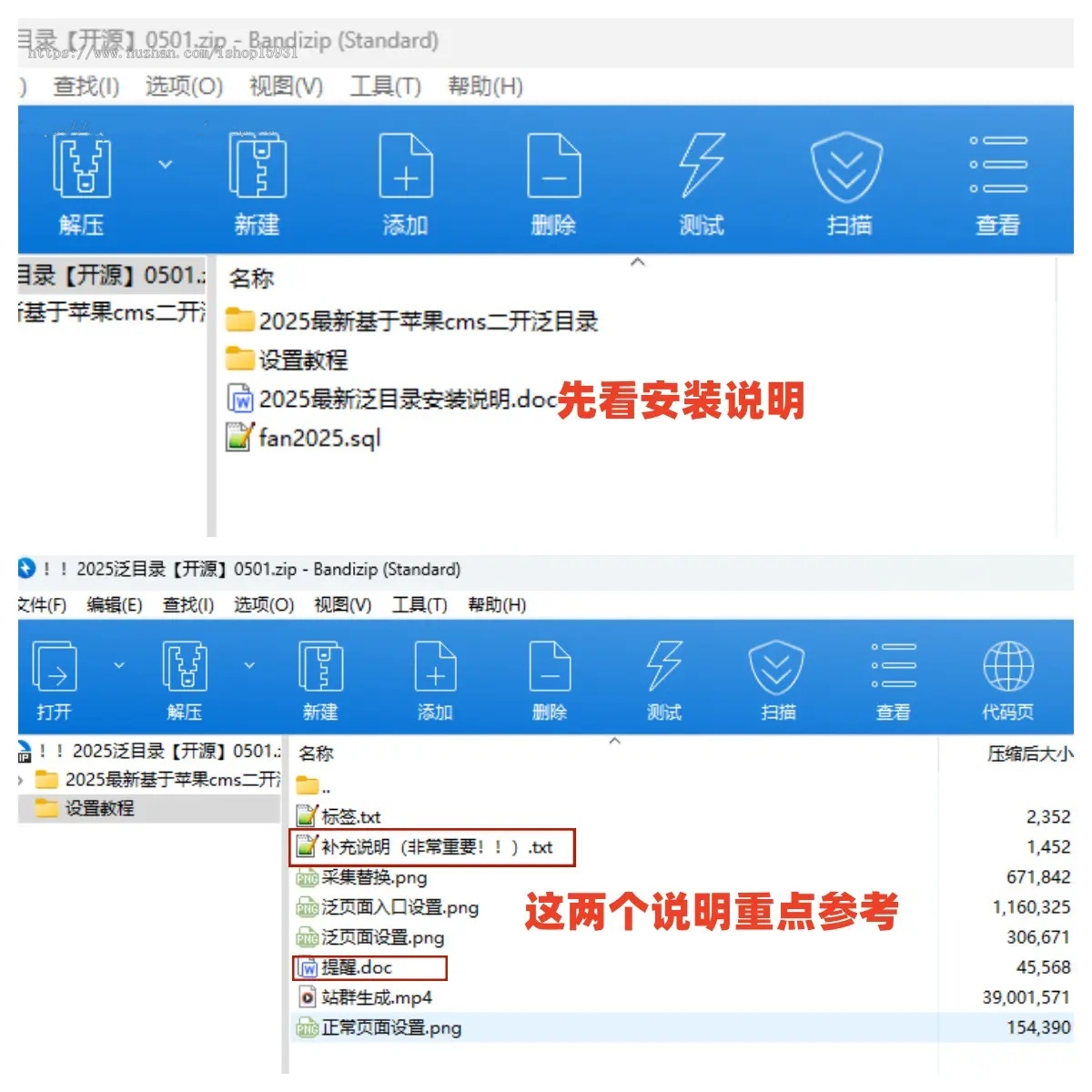
Task: Click Word icon of 安装说明.doc file
Action: tap(240, 399)
